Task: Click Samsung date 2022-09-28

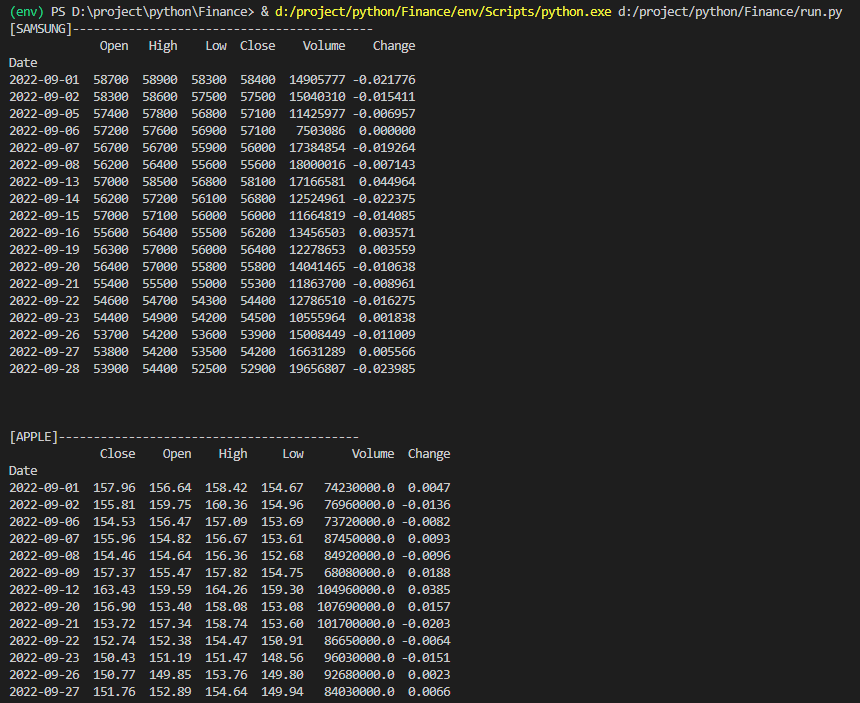Action: [44, 368]
